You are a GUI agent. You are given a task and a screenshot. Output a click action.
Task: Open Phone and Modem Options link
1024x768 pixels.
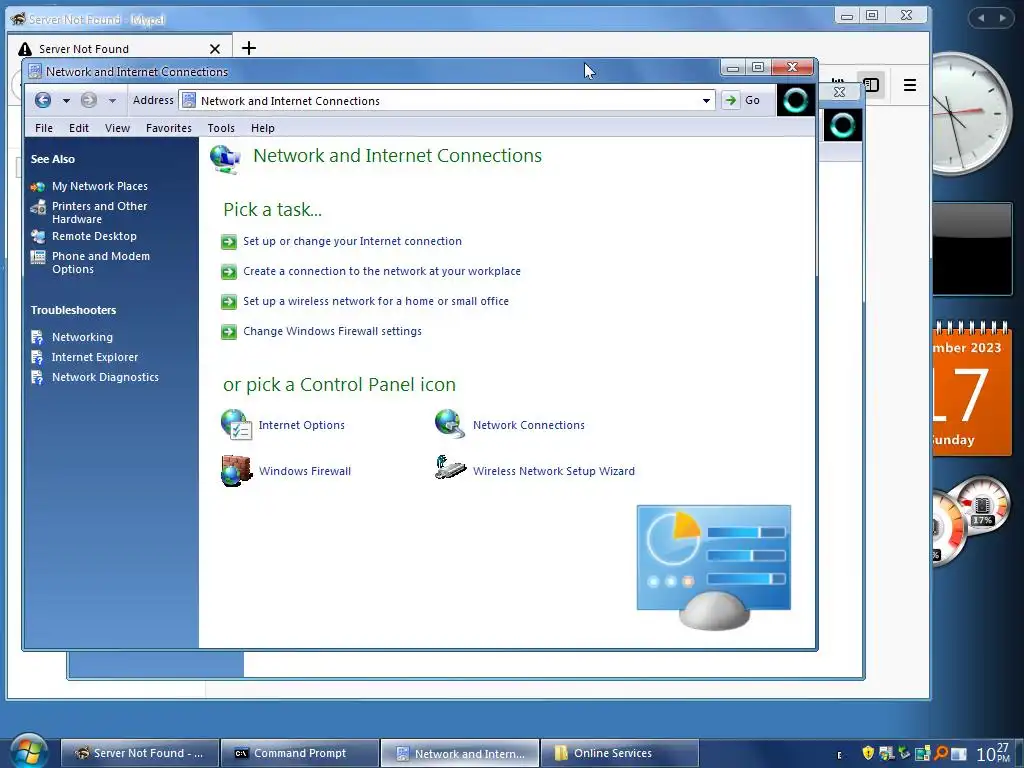[x=101, y=263]
